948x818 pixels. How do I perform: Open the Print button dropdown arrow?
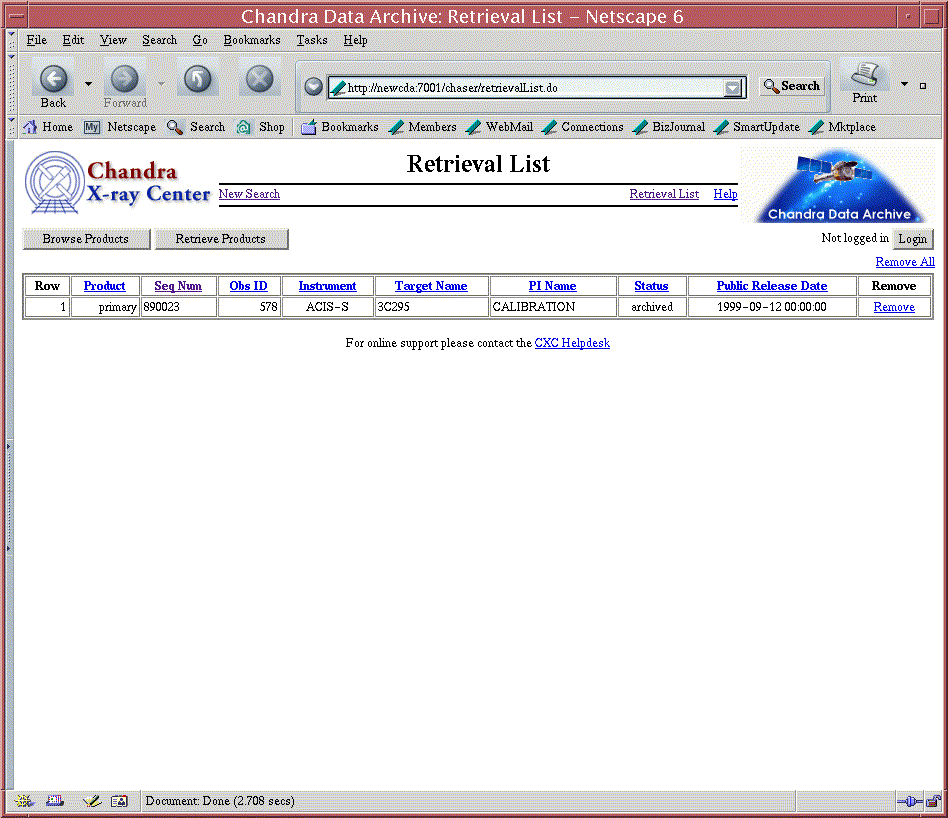point(904,84)
